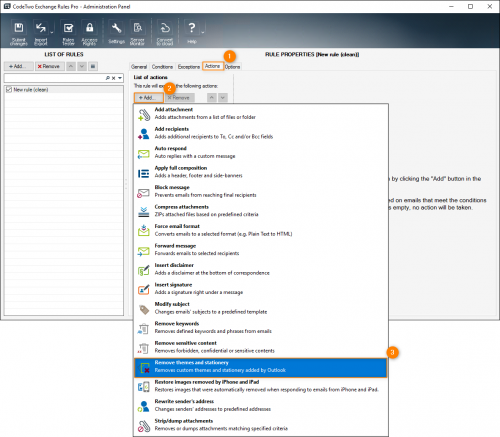Switch to the Options tab
500x437 pixels.
click(232, 67)
